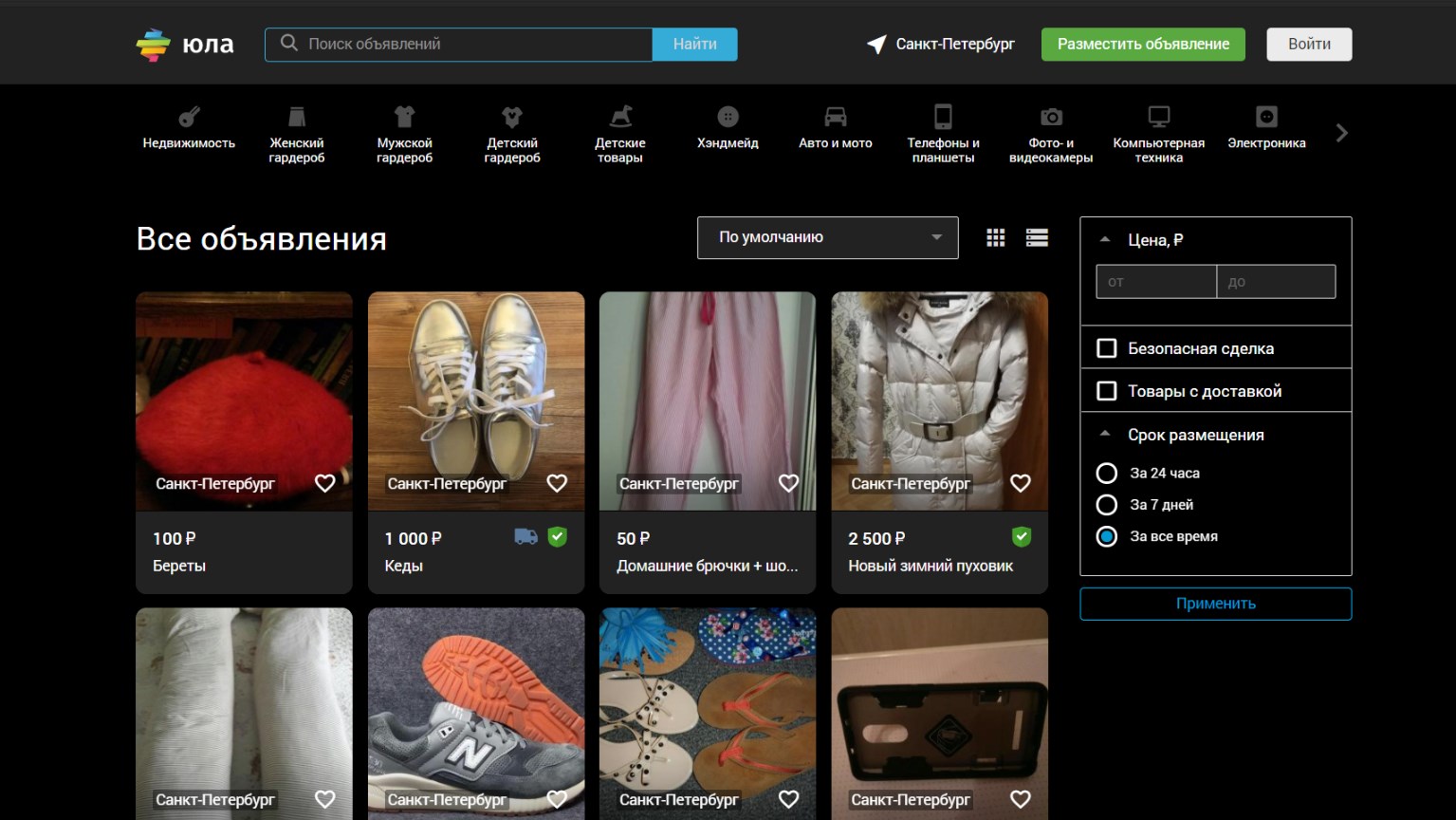Open Фото- и видеокамеры category icon

coord(1051,117)
